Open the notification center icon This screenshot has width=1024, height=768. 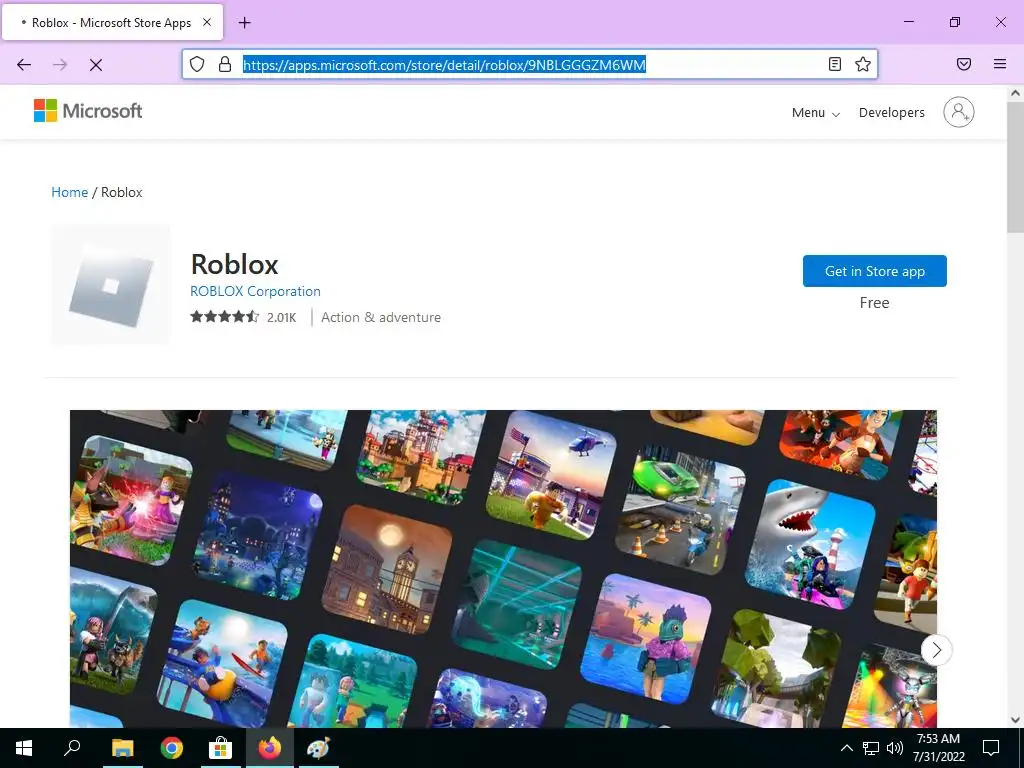coord(991,748)
